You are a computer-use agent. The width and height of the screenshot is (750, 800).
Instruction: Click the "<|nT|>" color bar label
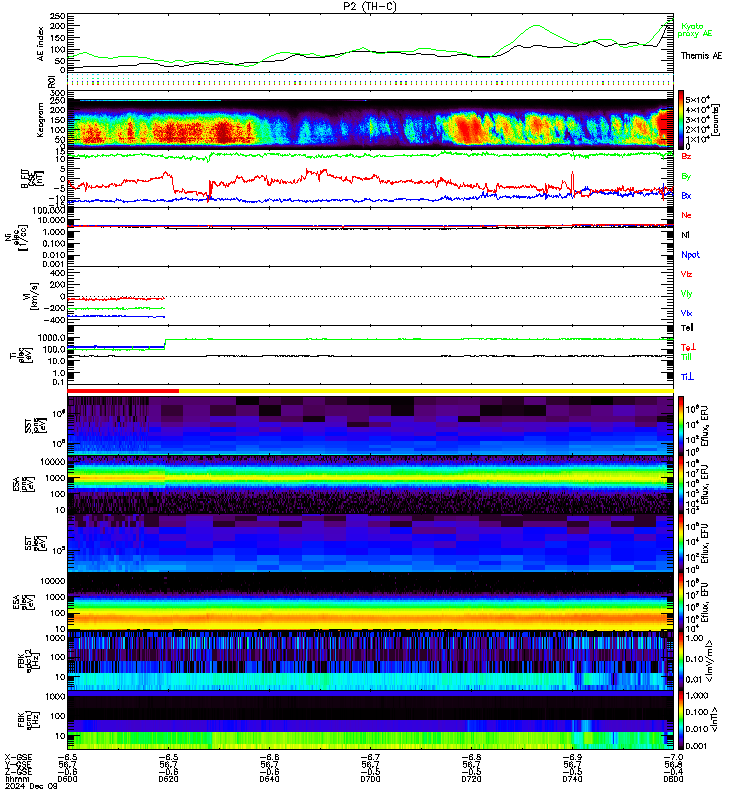tap(714, 720)
